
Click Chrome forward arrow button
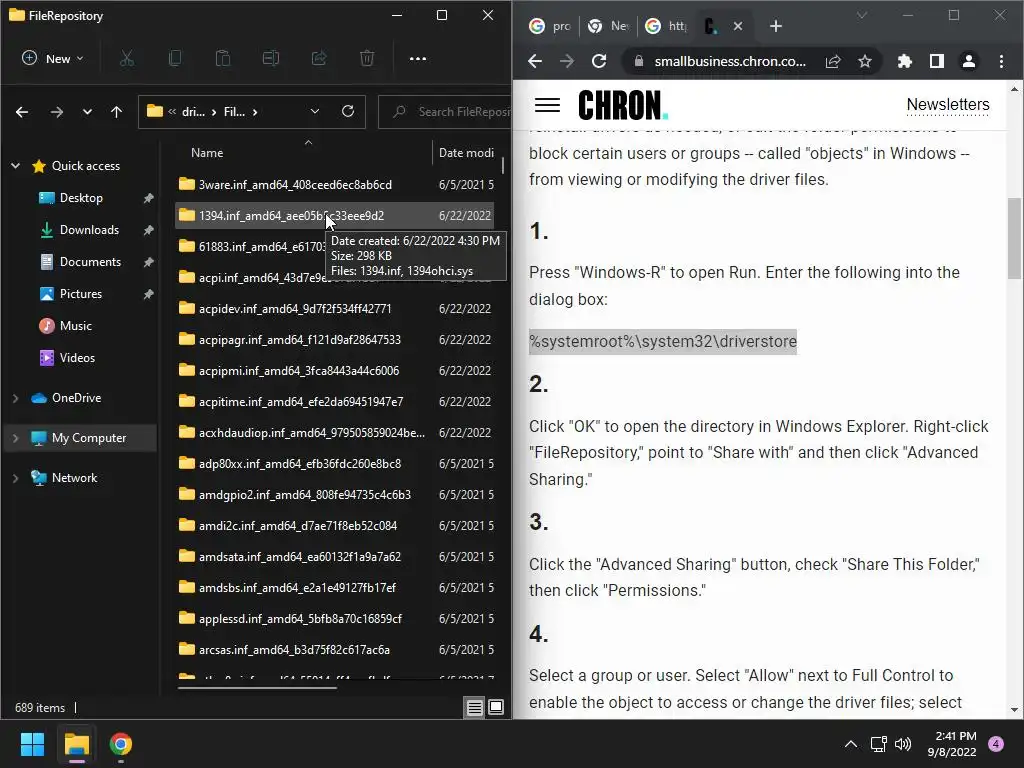pos(567,61)
